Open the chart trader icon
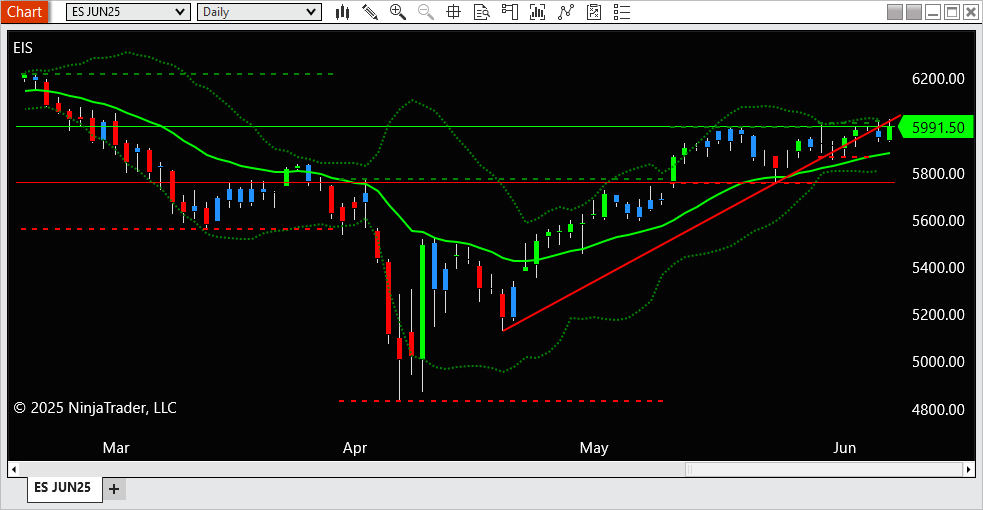The image size is (983, 510). [x=510, y=12]
